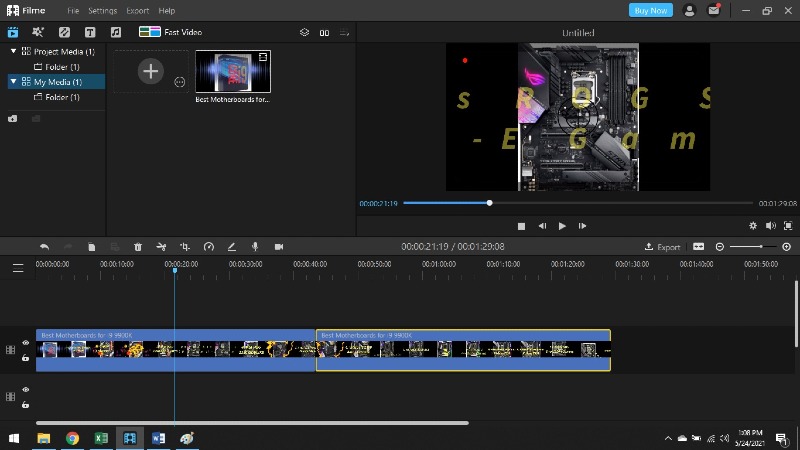The image size is (800, 450).
Task: Step to the previous frame
Action: point(542,226)
